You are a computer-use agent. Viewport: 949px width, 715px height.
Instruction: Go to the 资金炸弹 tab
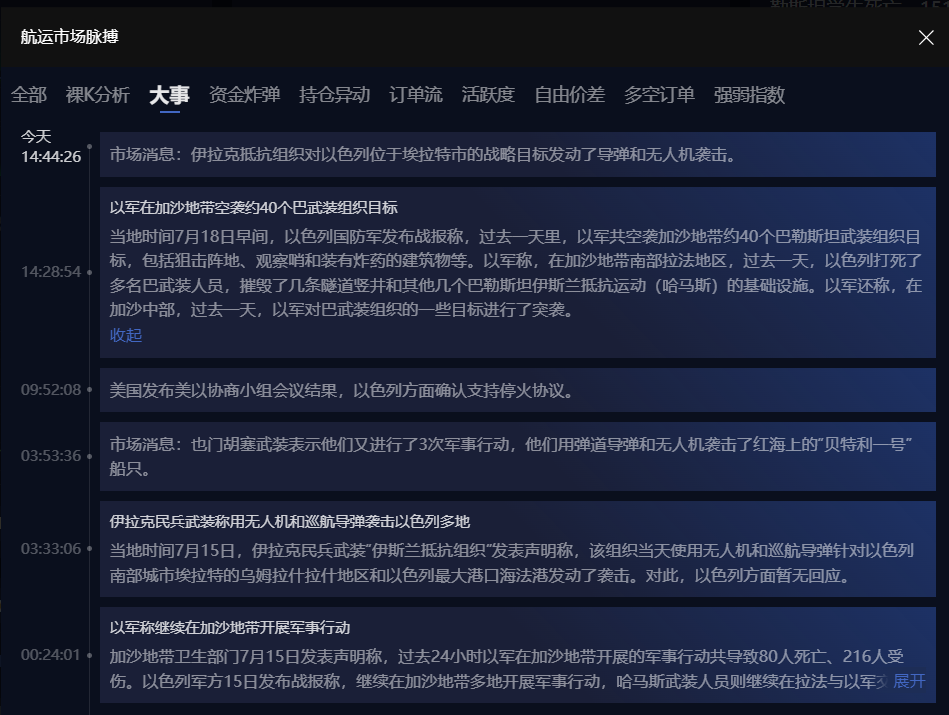[244, 95]
